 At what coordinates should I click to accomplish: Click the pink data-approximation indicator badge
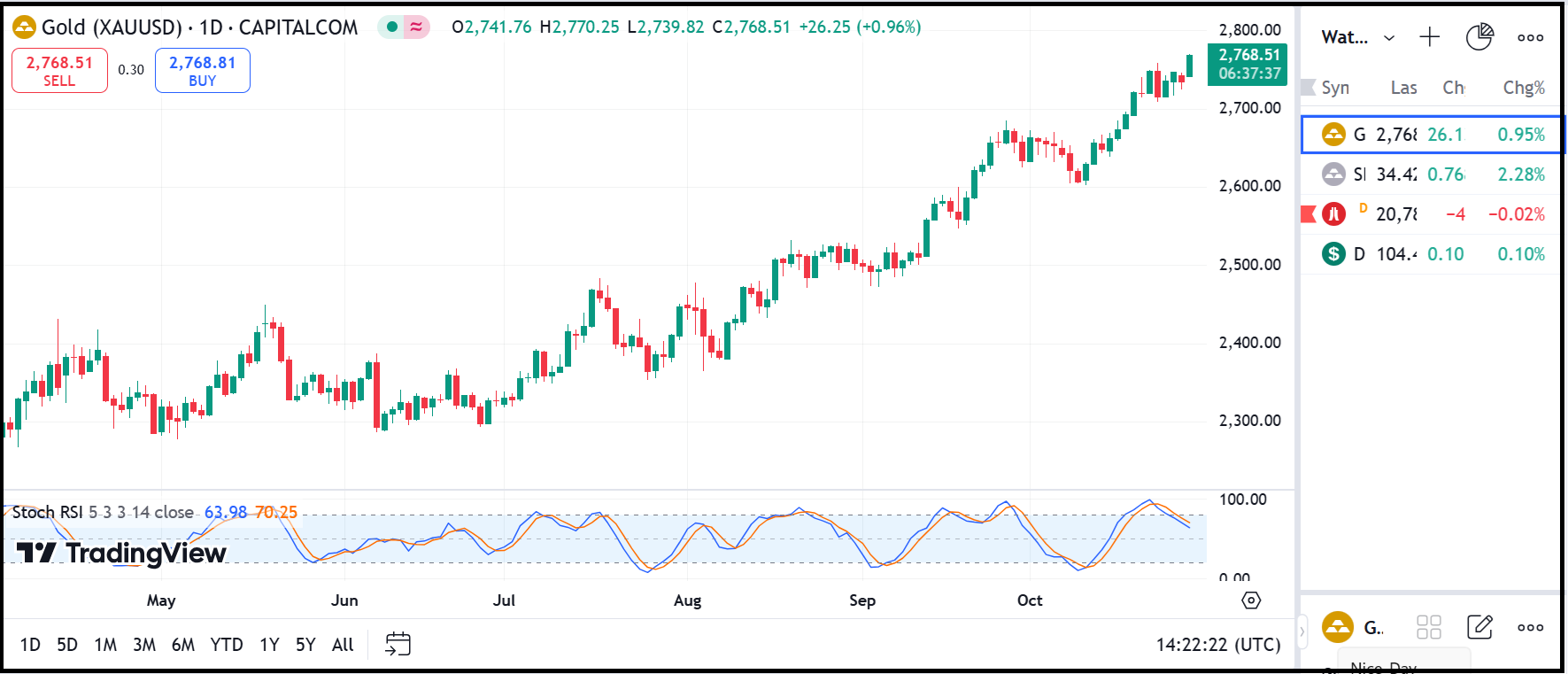pos(416,27)
